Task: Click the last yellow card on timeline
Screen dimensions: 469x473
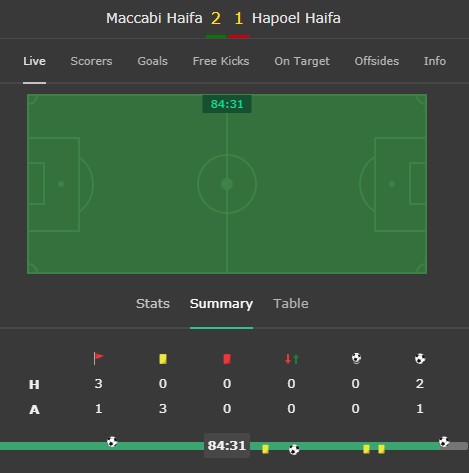Action: [381, 449]
